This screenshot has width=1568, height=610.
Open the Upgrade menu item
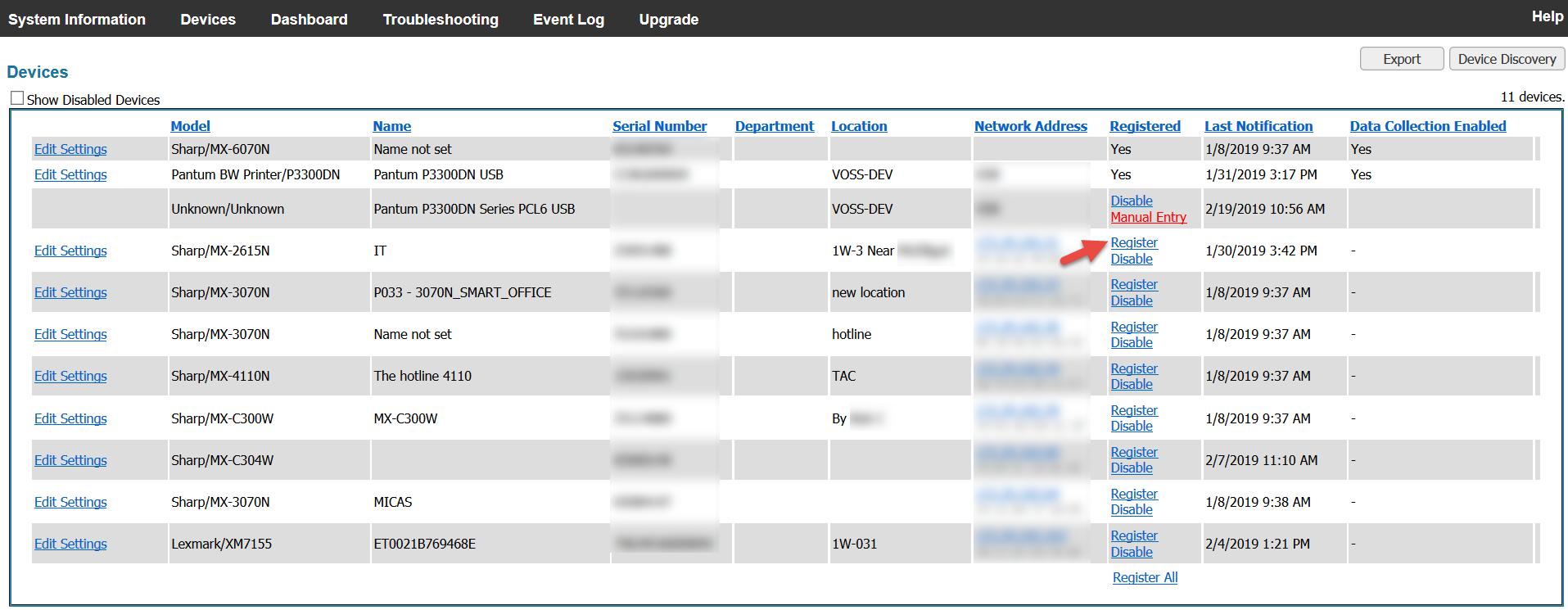(x=668, y=20)
